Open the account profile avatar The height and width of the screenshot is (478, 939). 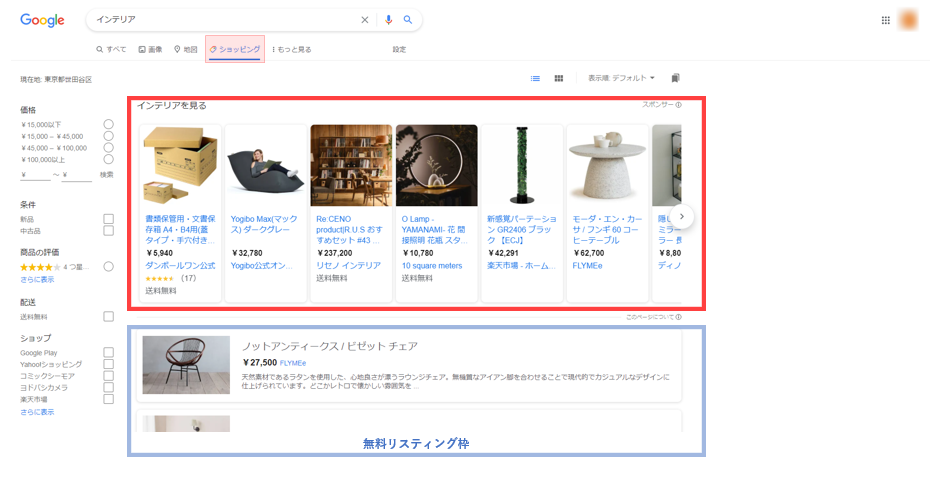pyautogui.click(x=908, y=20)
